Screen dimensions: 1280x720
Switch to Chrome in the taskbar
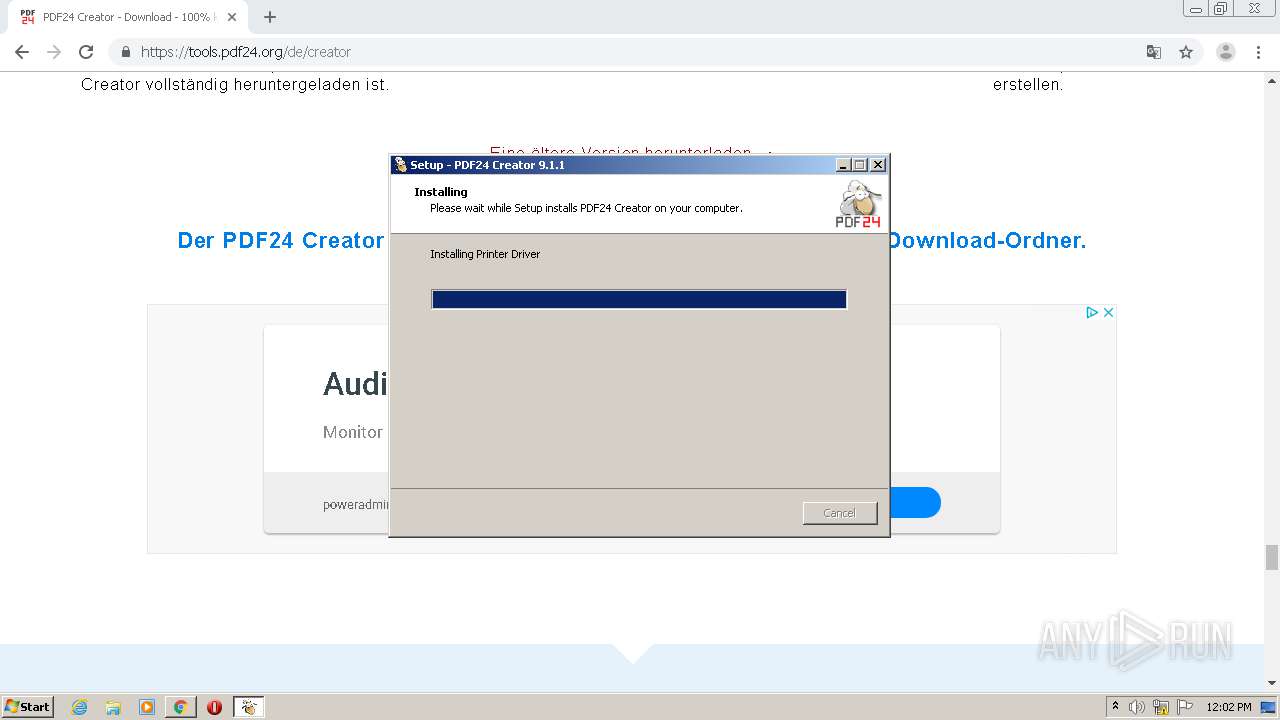[180, 707]
